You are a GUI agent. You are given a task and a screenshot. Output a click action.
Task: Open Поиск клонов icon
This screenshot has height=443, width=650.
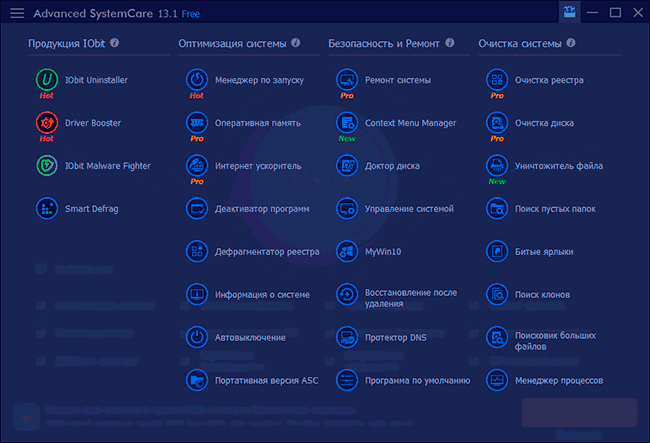click(x=497, y=294)
